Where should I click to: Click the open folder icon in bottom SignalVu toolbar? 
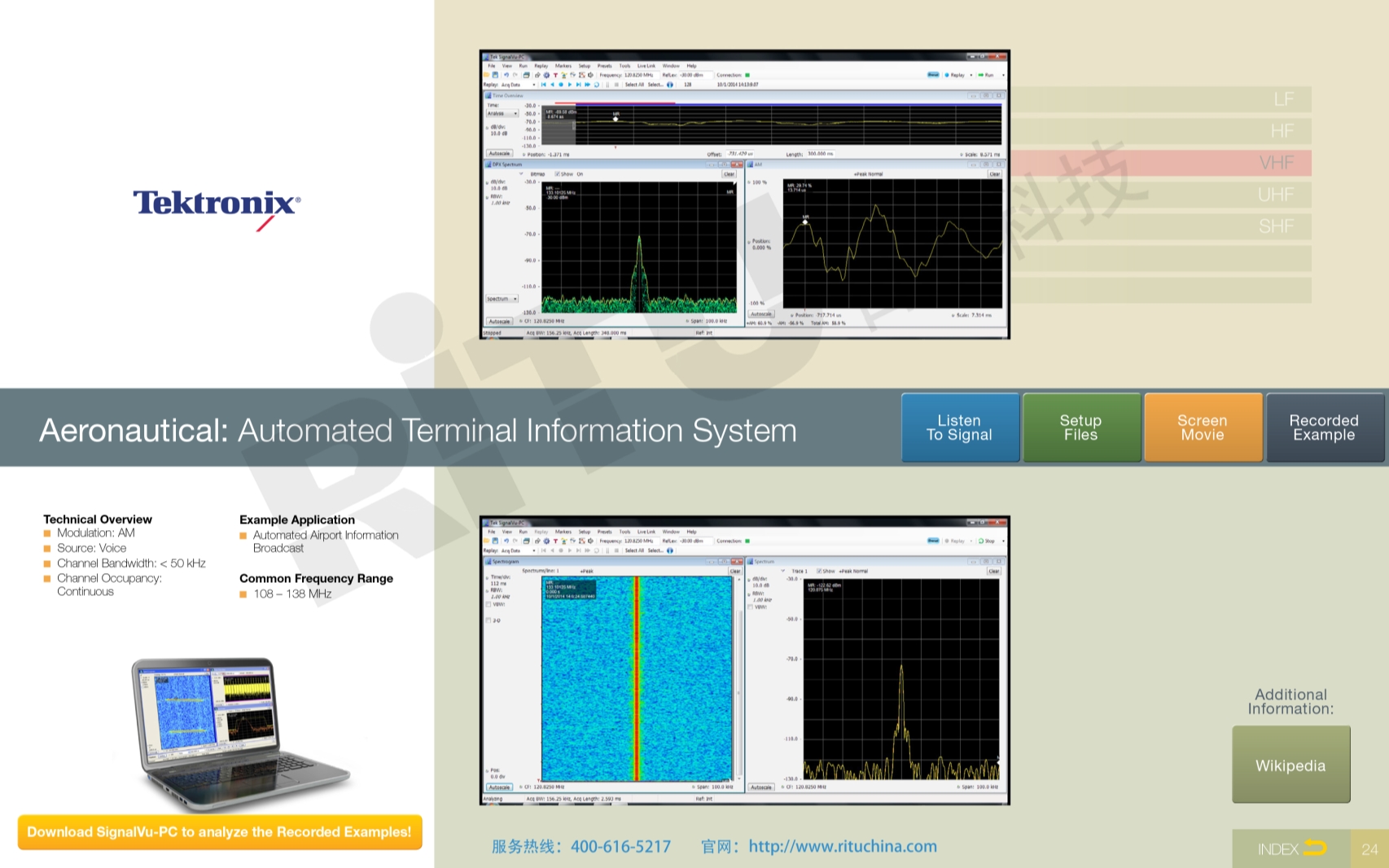click(487, 541)
